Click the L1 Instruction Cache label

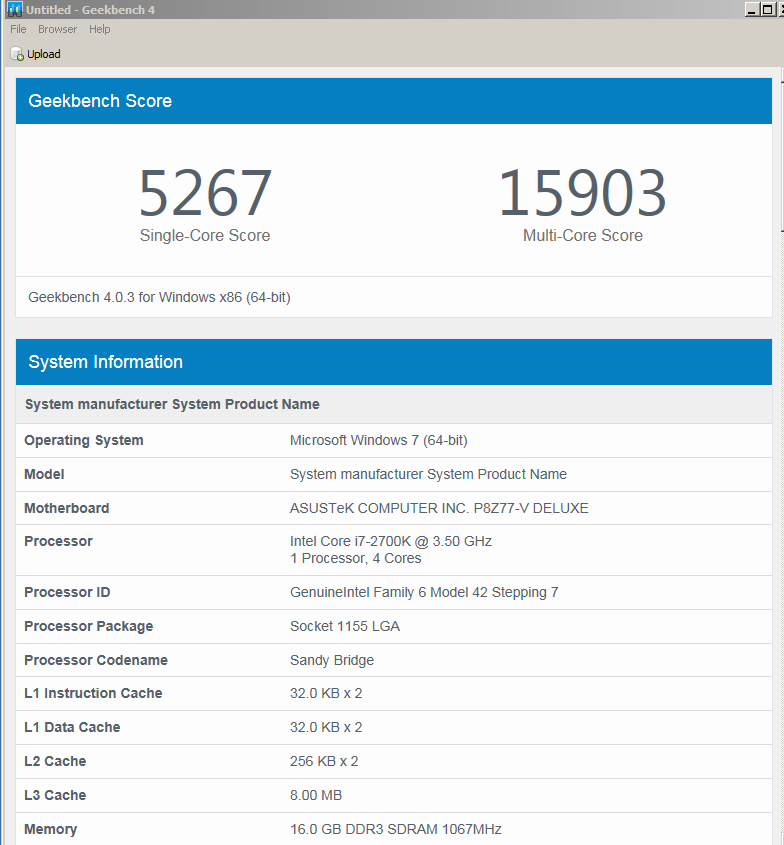point(93,693)
